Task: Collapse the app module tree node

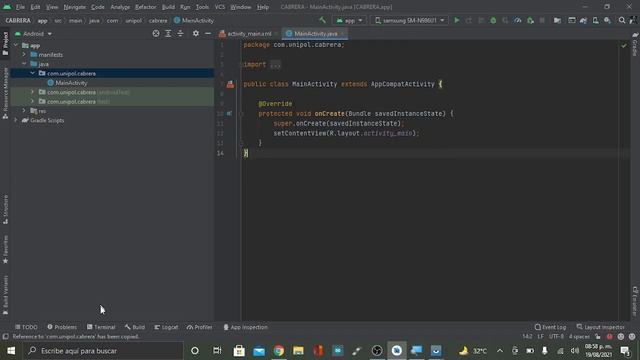Action: [16, 45]
